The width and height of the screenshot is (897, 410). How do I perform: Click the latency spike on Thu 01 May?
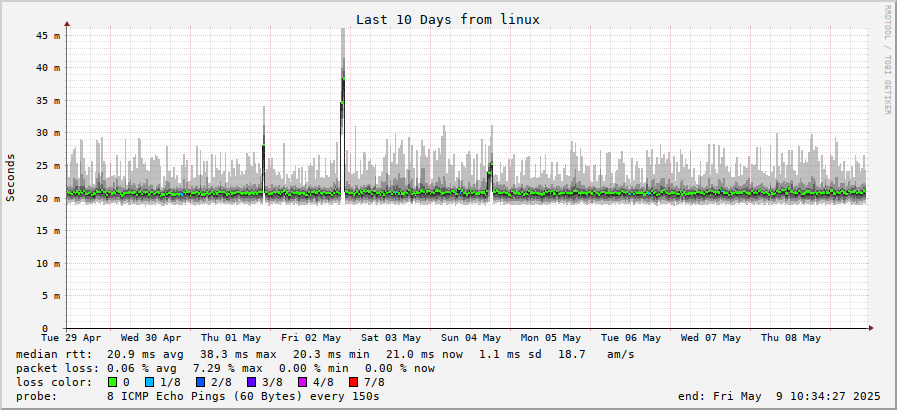[x=264, y=150]
